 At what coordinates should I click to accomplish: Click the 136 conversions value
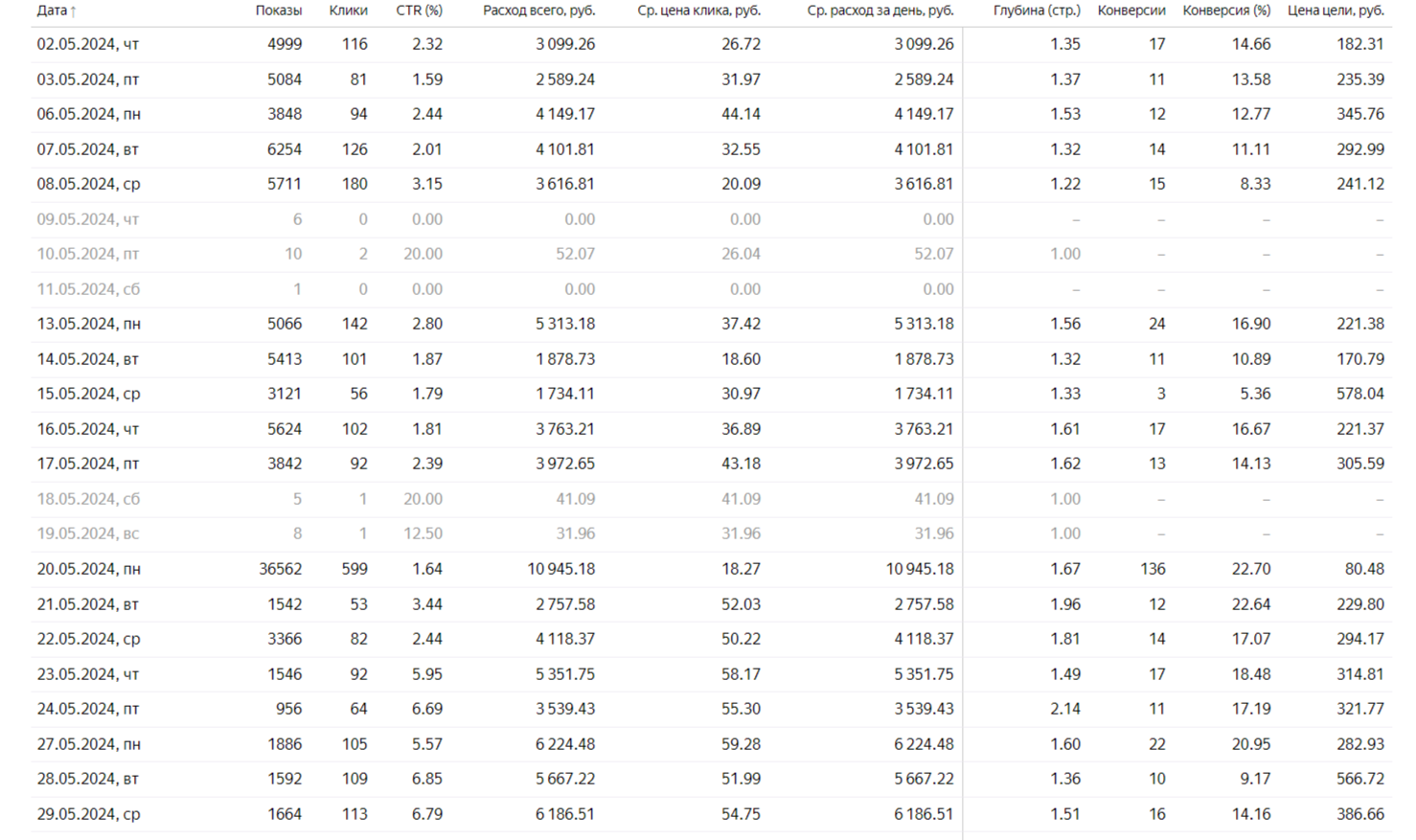1153,569
